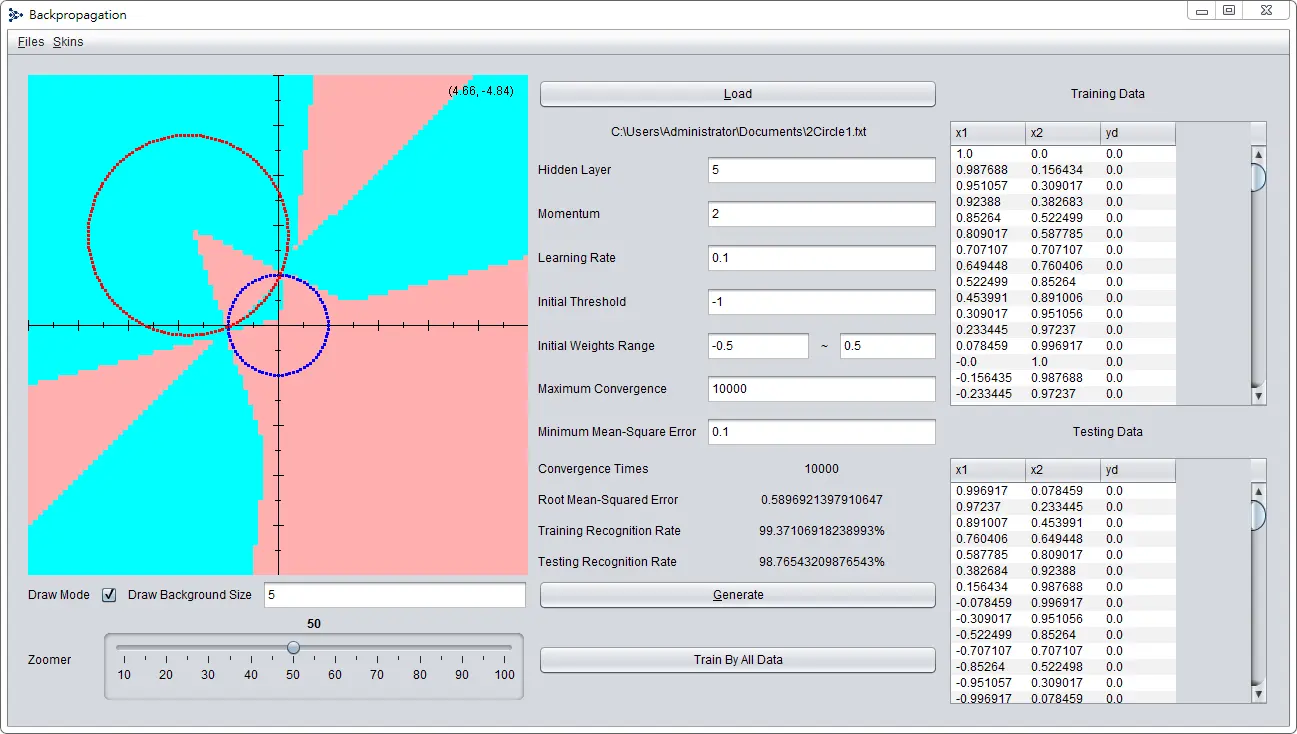
Task: Click the Training Recognition Rate value 99.37106918238993%
Action: (822, 531)
